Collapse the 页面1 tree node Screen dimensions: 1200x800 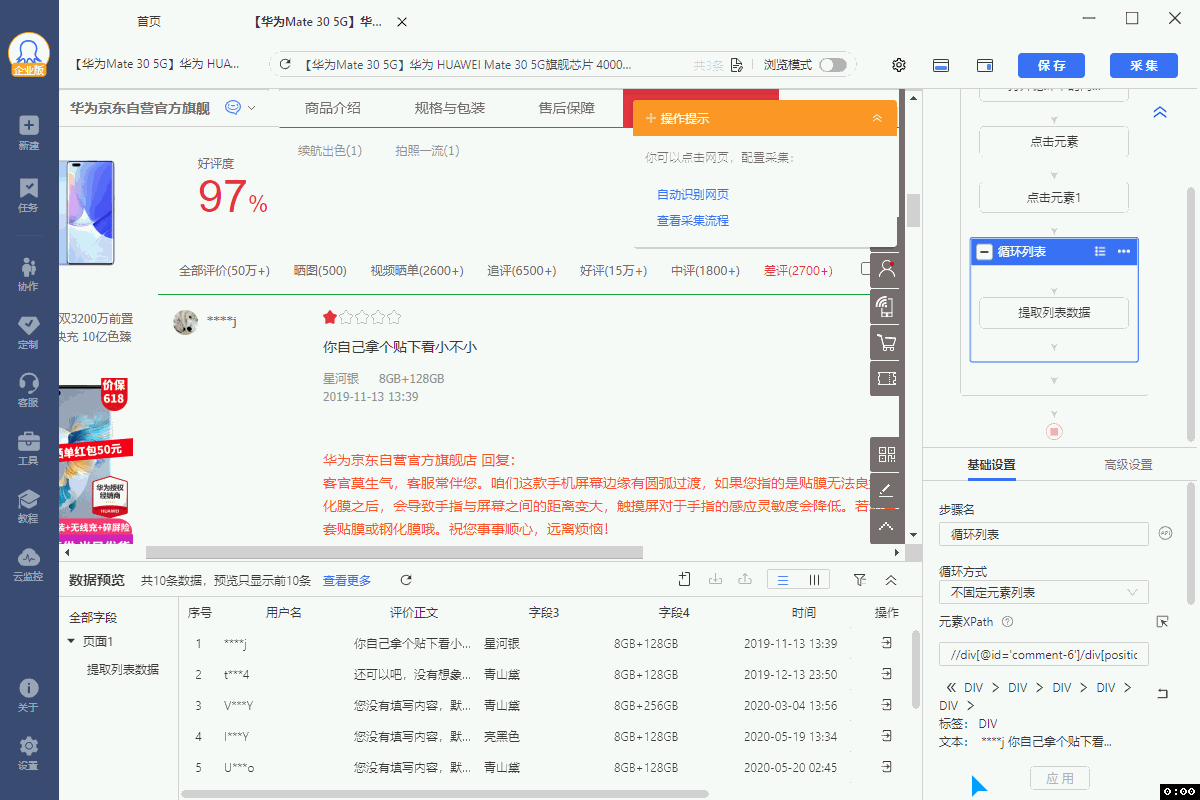[72, 642]
